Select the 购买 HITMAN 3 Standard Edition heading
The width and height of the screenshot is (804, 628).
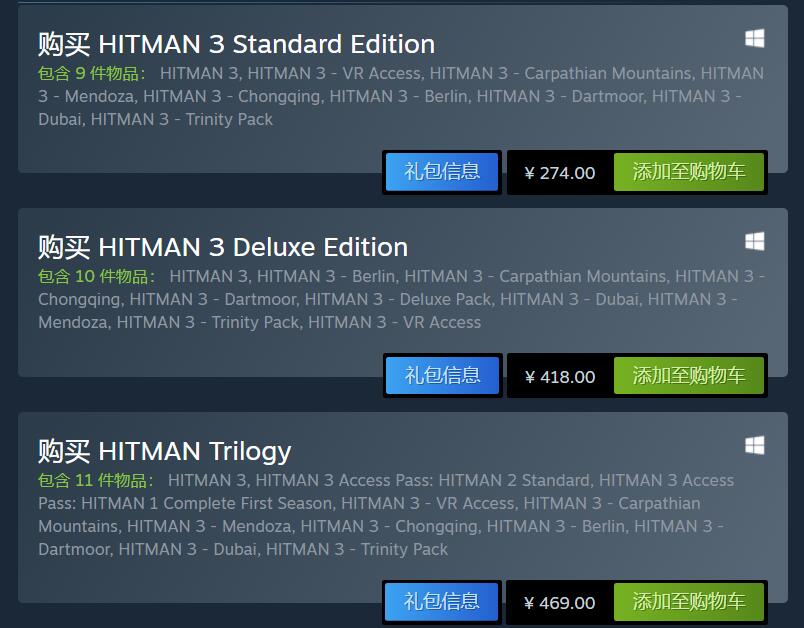pos(236,45)
